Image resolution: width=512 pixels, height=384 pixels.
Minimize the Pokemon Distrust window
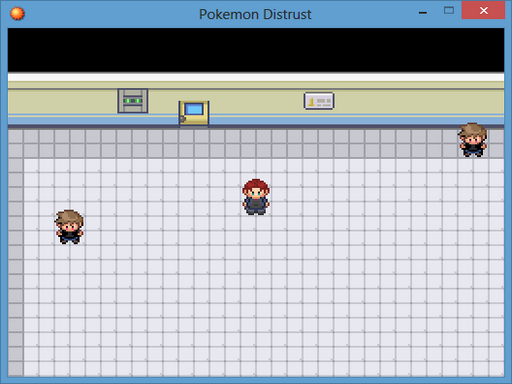click(x=423, y=12)
